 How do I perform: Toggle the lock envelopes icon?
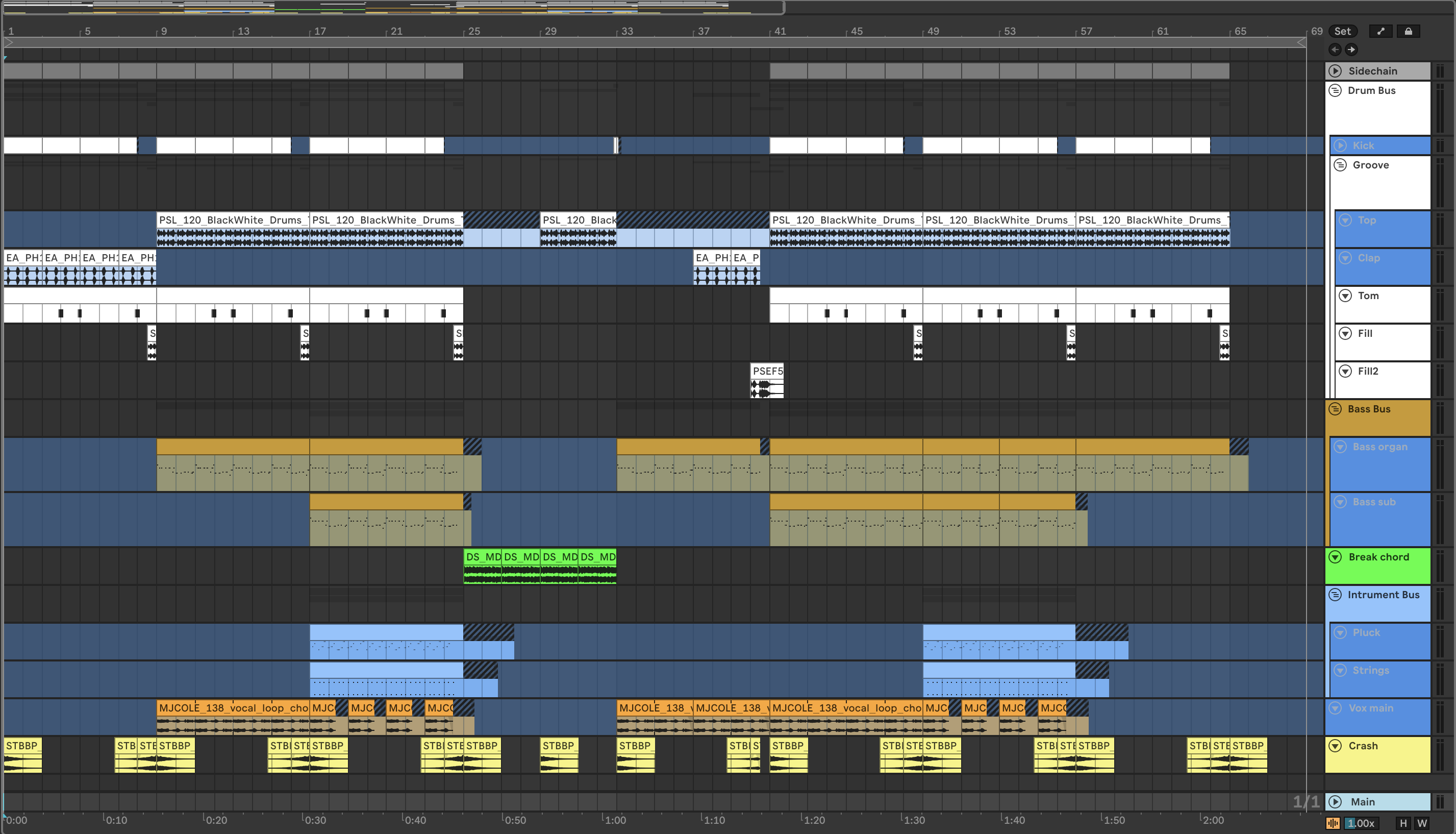1408,32
